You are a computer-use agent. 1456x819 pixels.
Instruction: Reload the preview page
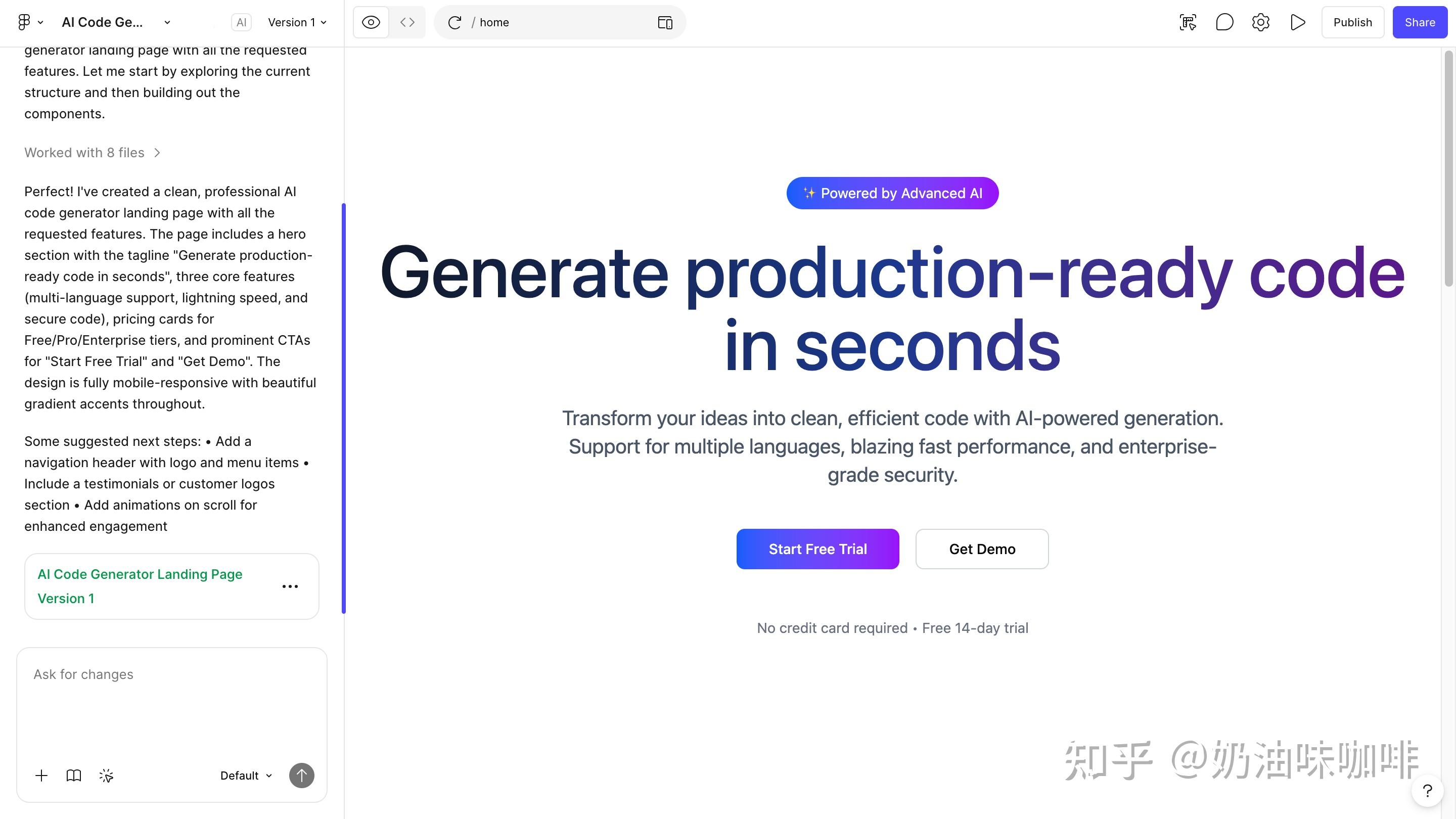click(x=455, y=23)
